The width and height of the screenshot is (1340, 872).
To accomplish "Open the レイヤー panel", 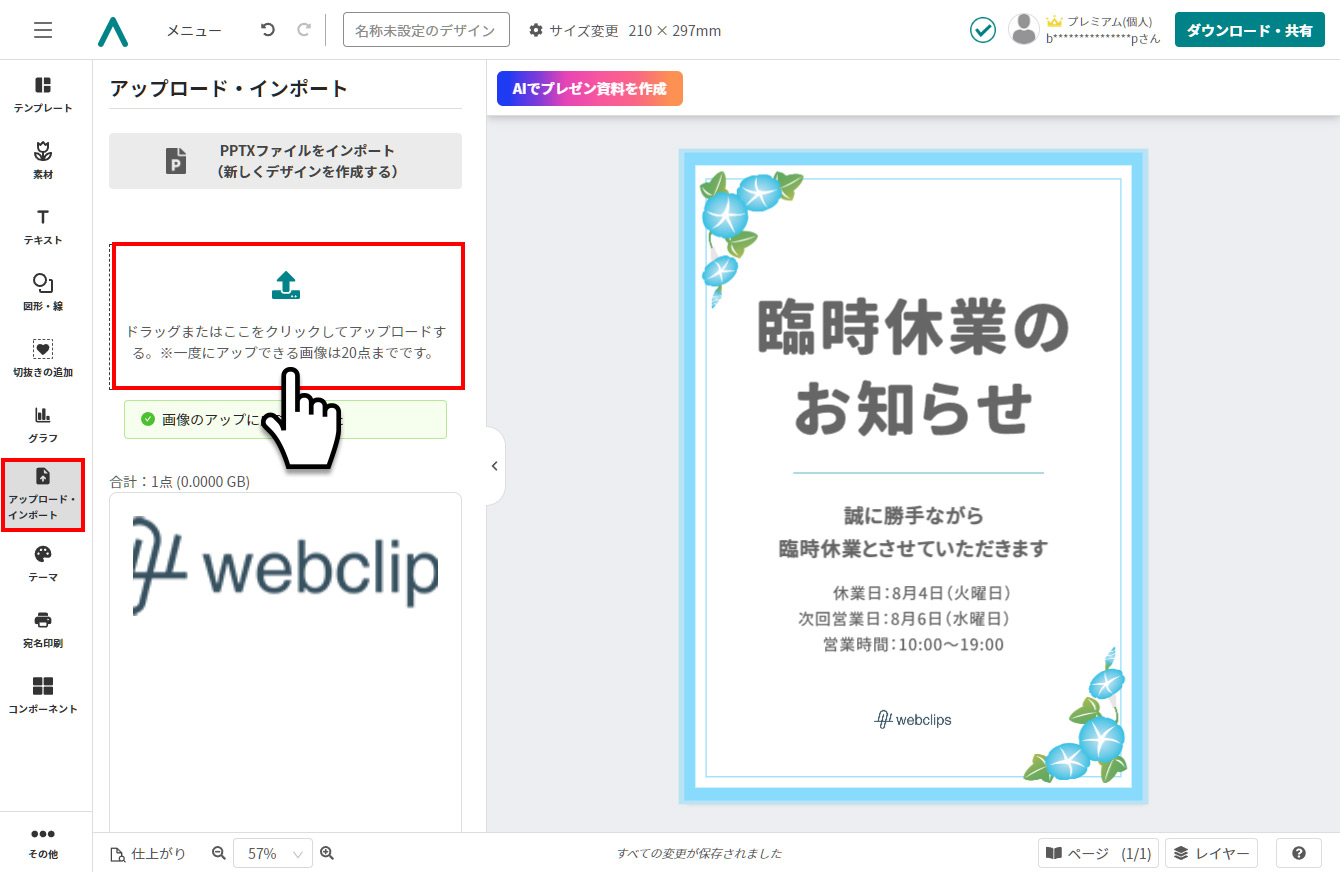I will (1211, 853).
